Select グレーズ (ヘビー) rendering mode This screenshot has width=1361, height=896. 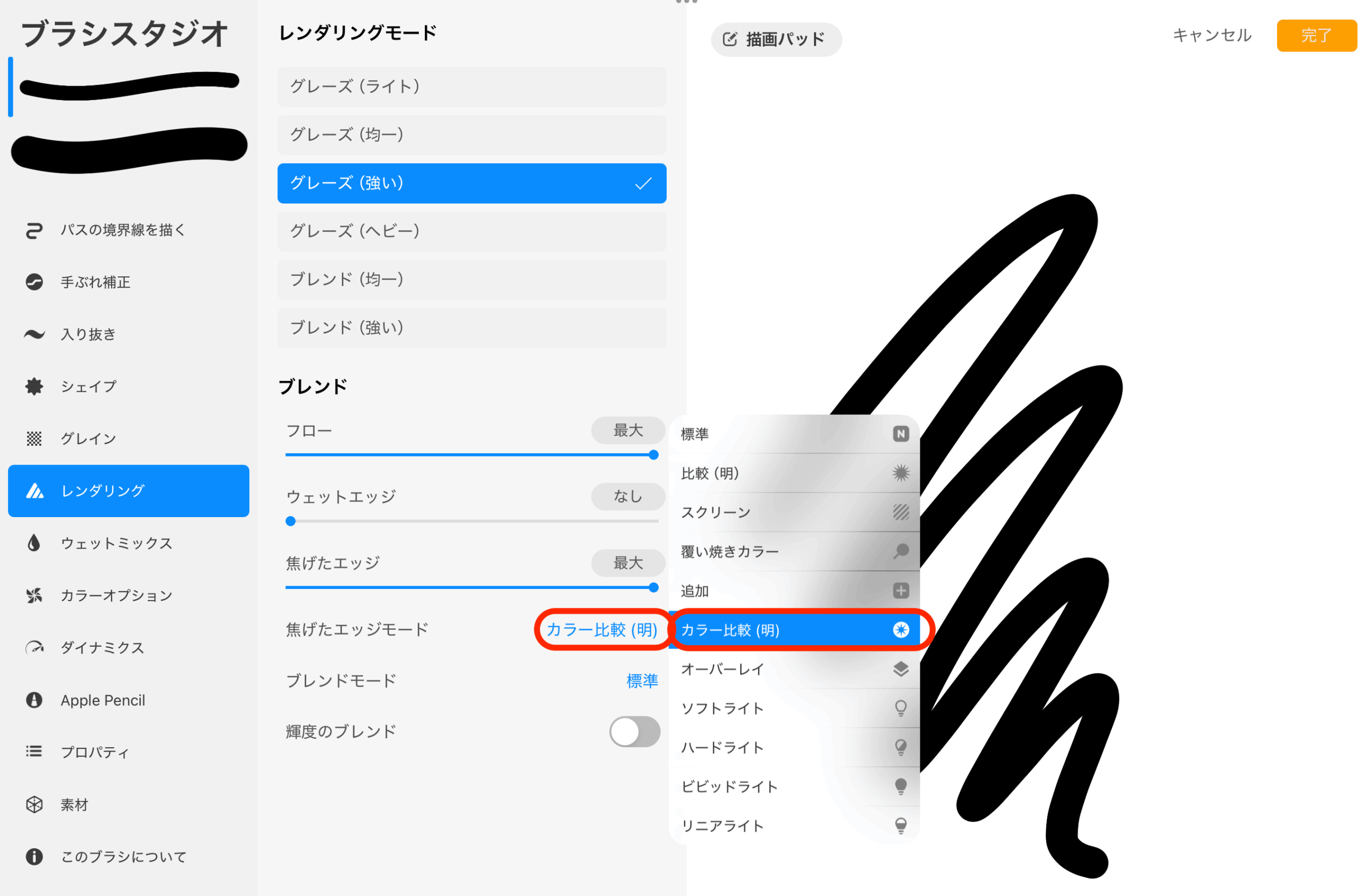pyautogui.click(x=472, y=232)
